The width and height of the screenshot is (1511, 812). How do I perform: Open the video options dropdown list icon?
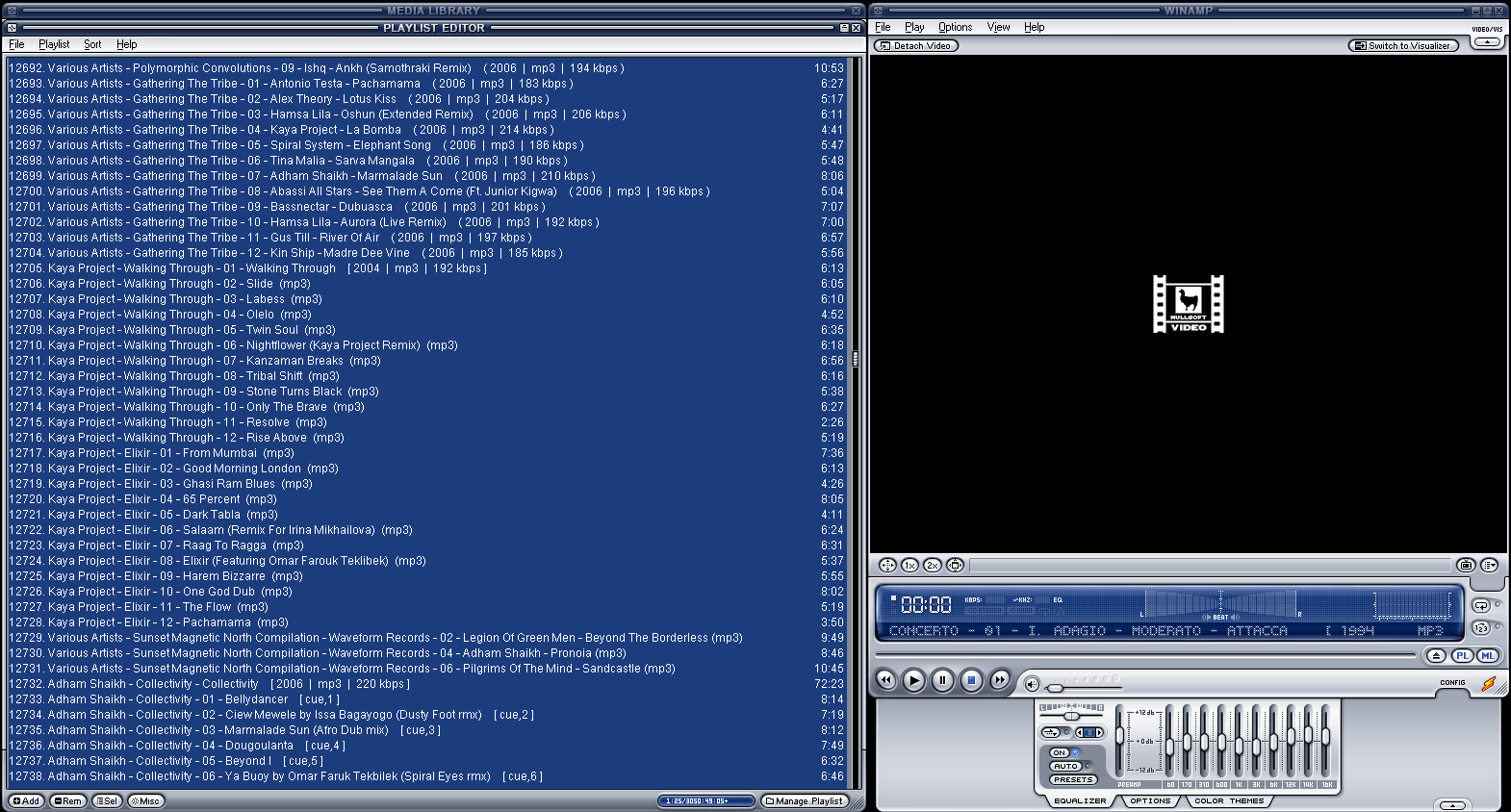1489,566
